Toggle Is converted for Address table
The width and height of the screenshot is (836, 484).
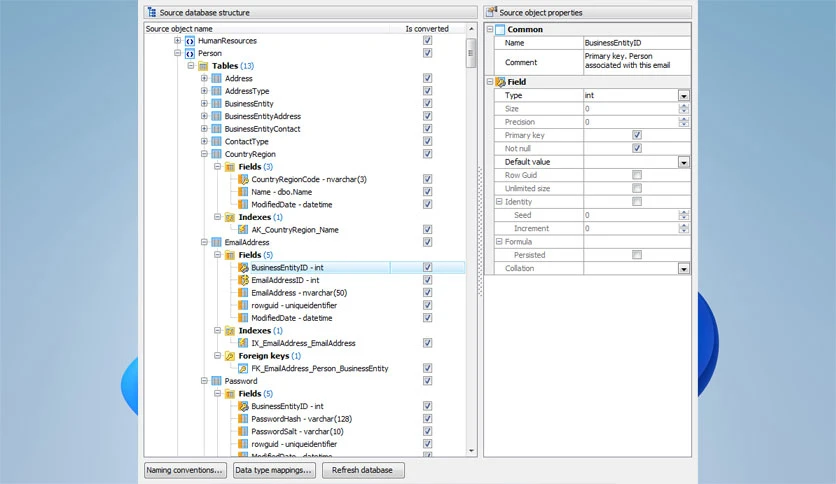click(428, 78)
